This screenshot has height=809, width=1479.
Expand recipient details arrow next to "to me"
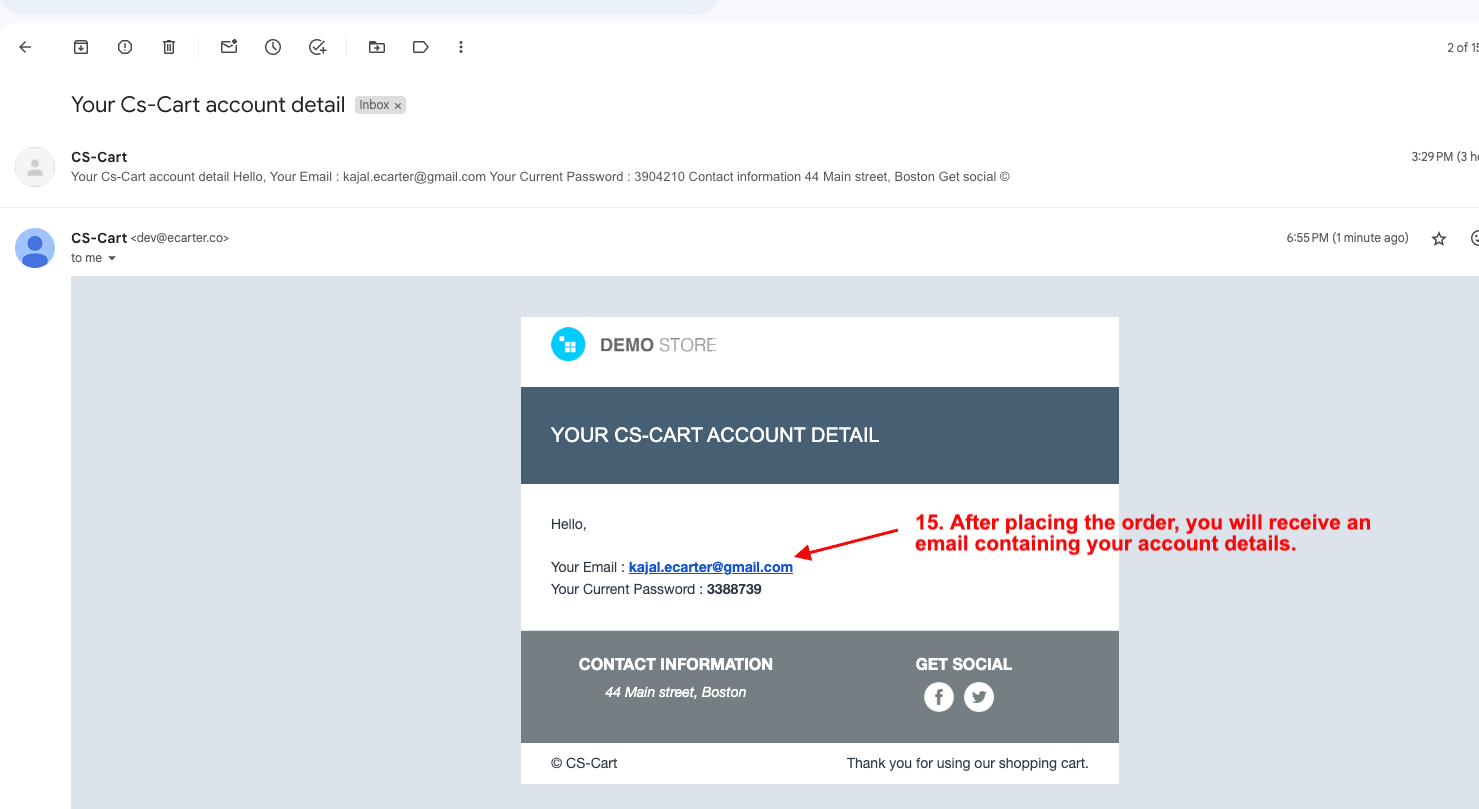[112, 259]
